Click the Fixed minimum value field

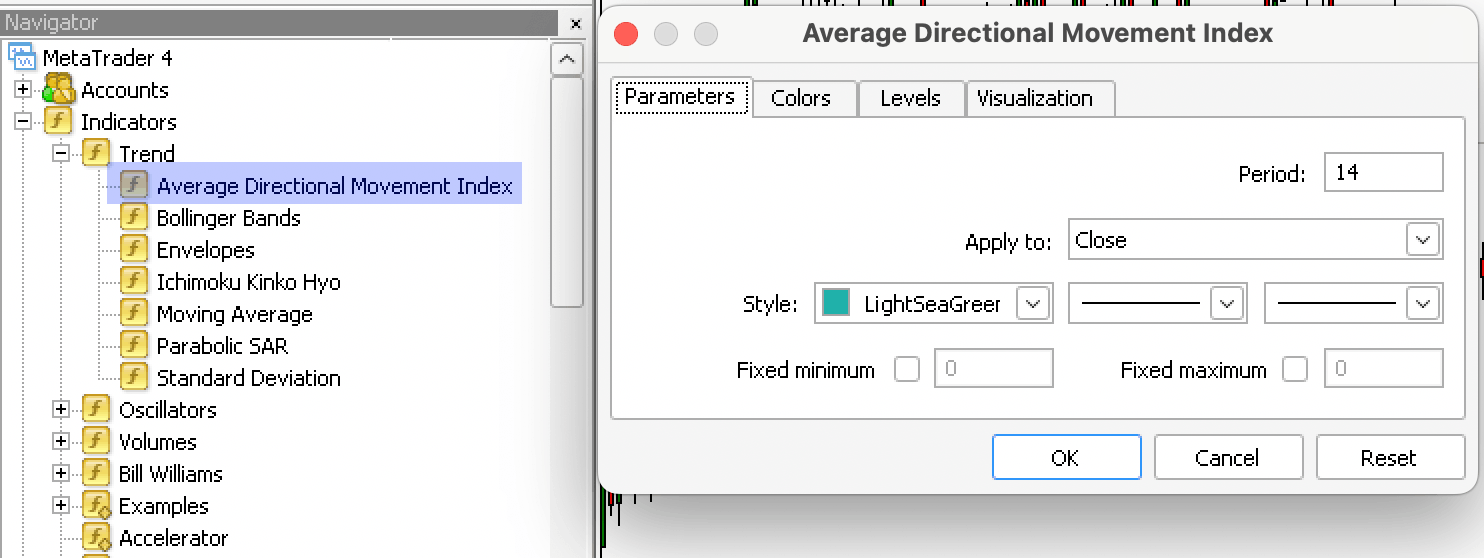(993, 368)
